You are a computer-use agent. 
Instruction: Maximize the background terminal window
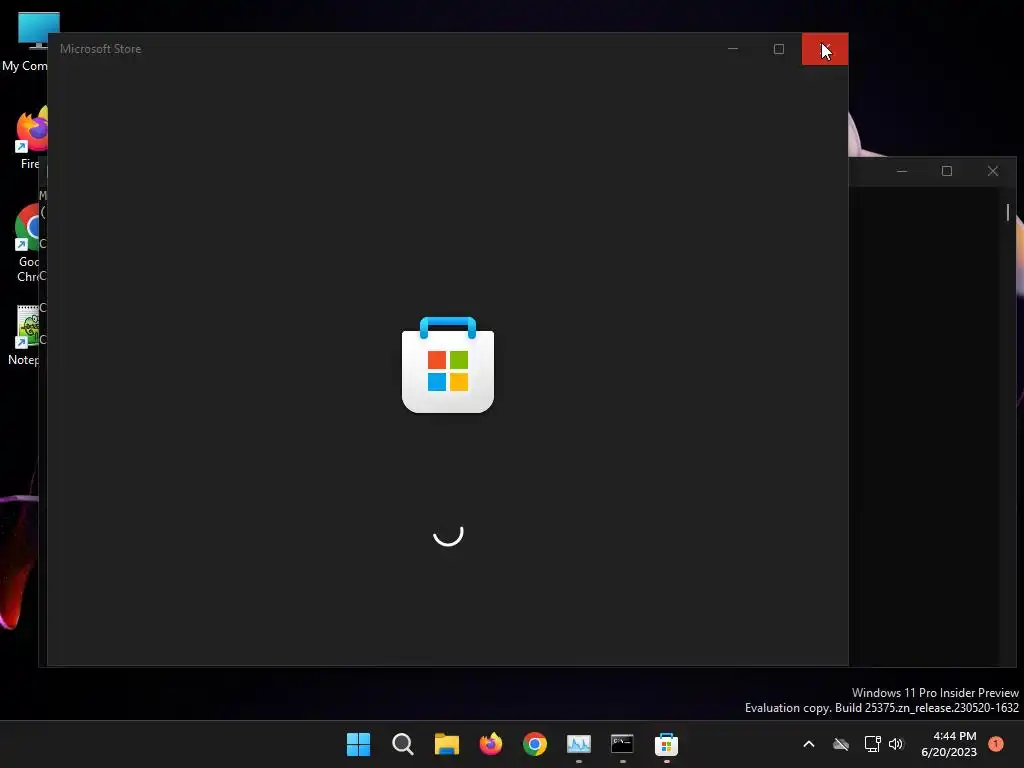(x=947, y=171)
